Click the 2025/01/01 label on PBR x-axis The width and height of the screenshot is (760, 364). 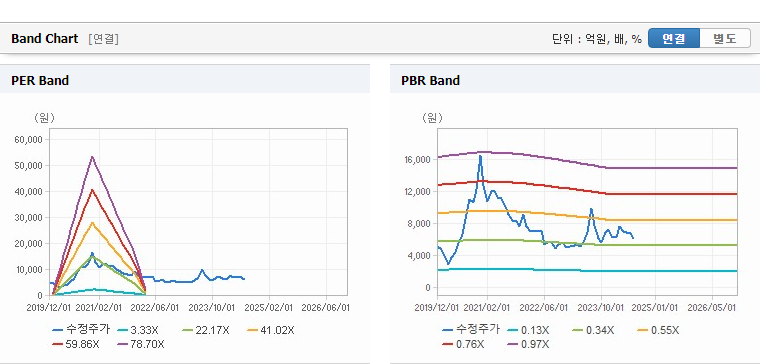[x=655, y=307]
